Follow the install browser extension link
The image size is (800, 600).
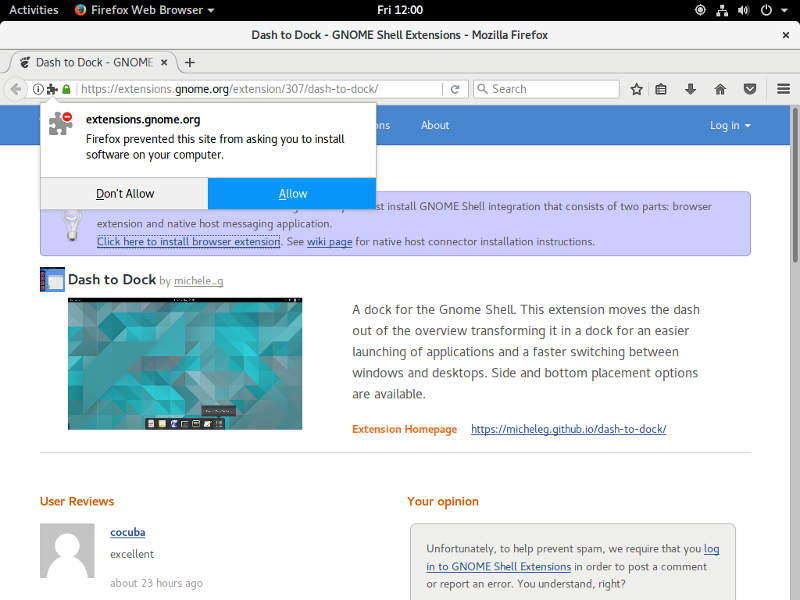[x=188, y=241]
